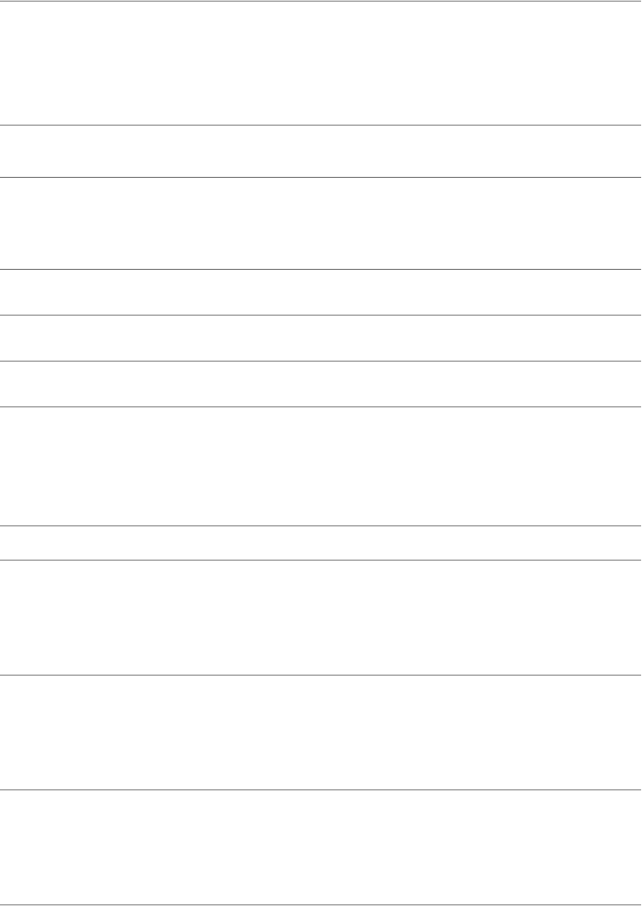Click the divider line under the third row
This screenshot has height=906, width=642.
[320, 269]
